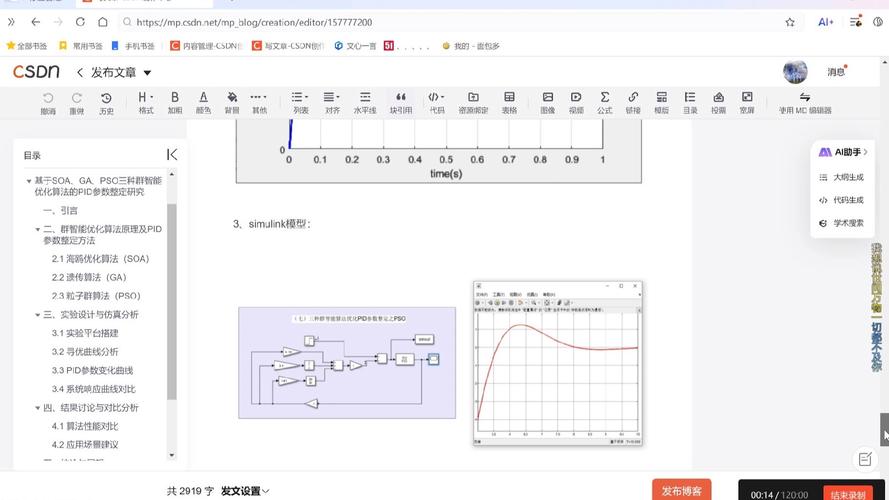Insert table of contents (目录) tool
This screenshot has height=500, width=889.
click(x=690, y=103)
